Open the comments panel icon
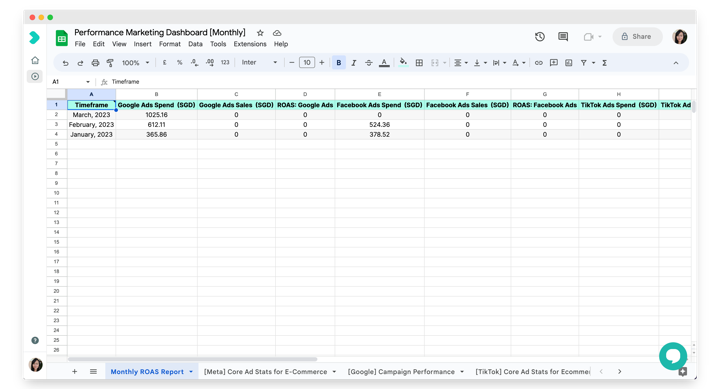720x389 pixels. click(x=563, y=37)
